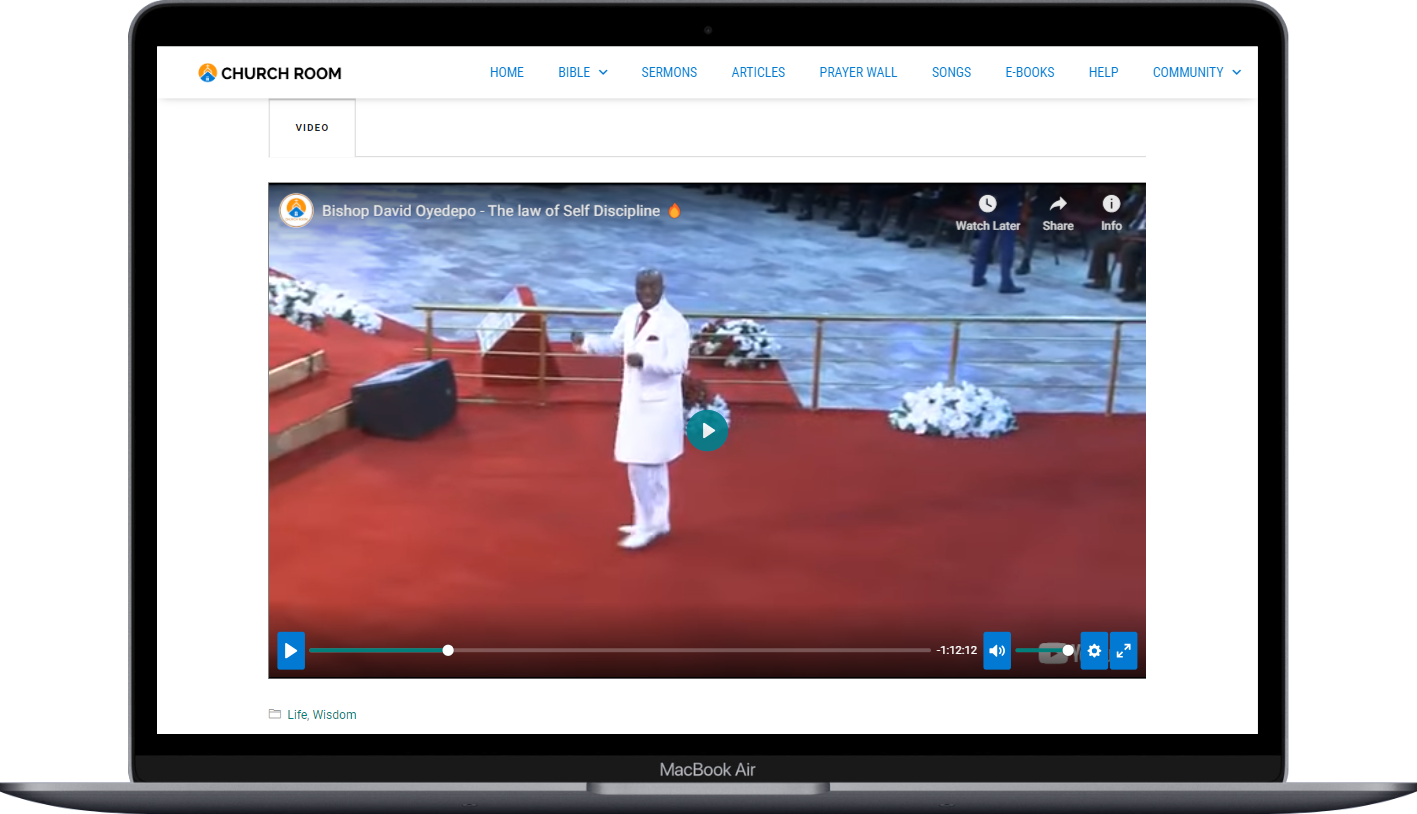Image resolution: width=1417 pixels, height=814 pixels.
Task: Visit the PRAYER WALL page
Action: [x=858, y=73]
